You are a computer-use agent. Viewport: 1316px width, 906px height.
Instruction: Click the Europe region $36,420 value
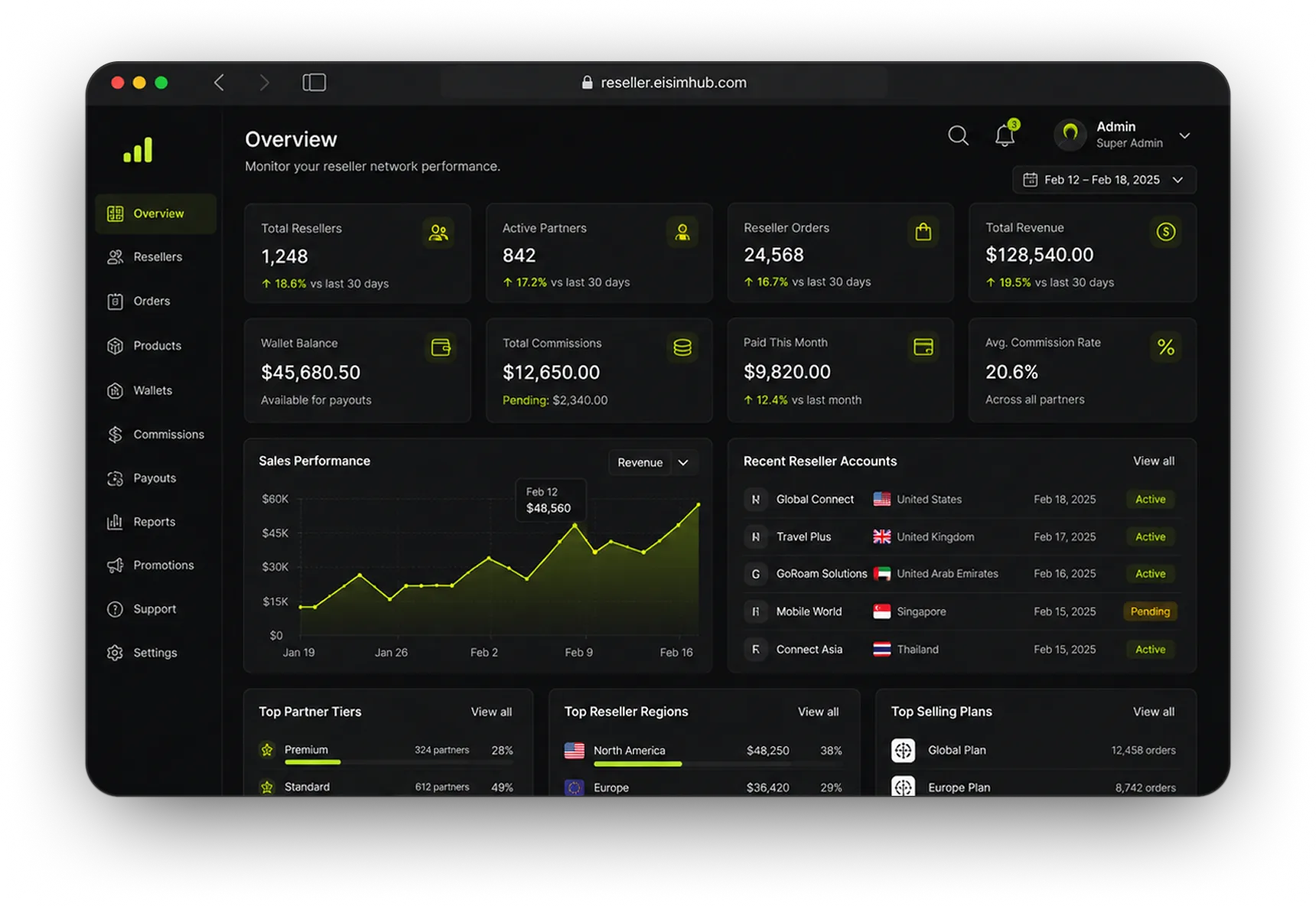[767, 787]
